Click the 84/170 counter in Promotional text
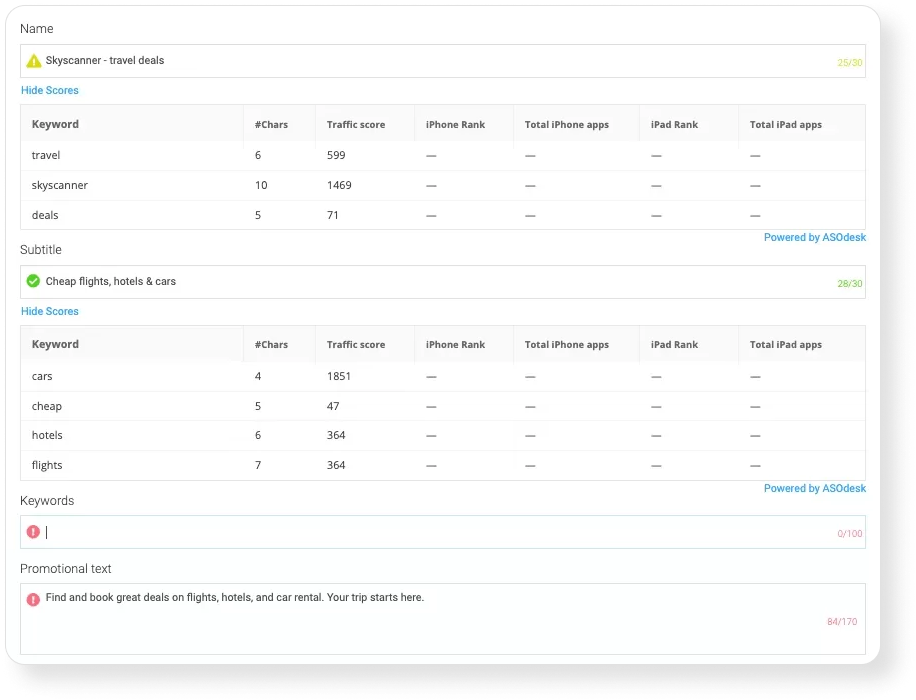 (x=842, y=622)
